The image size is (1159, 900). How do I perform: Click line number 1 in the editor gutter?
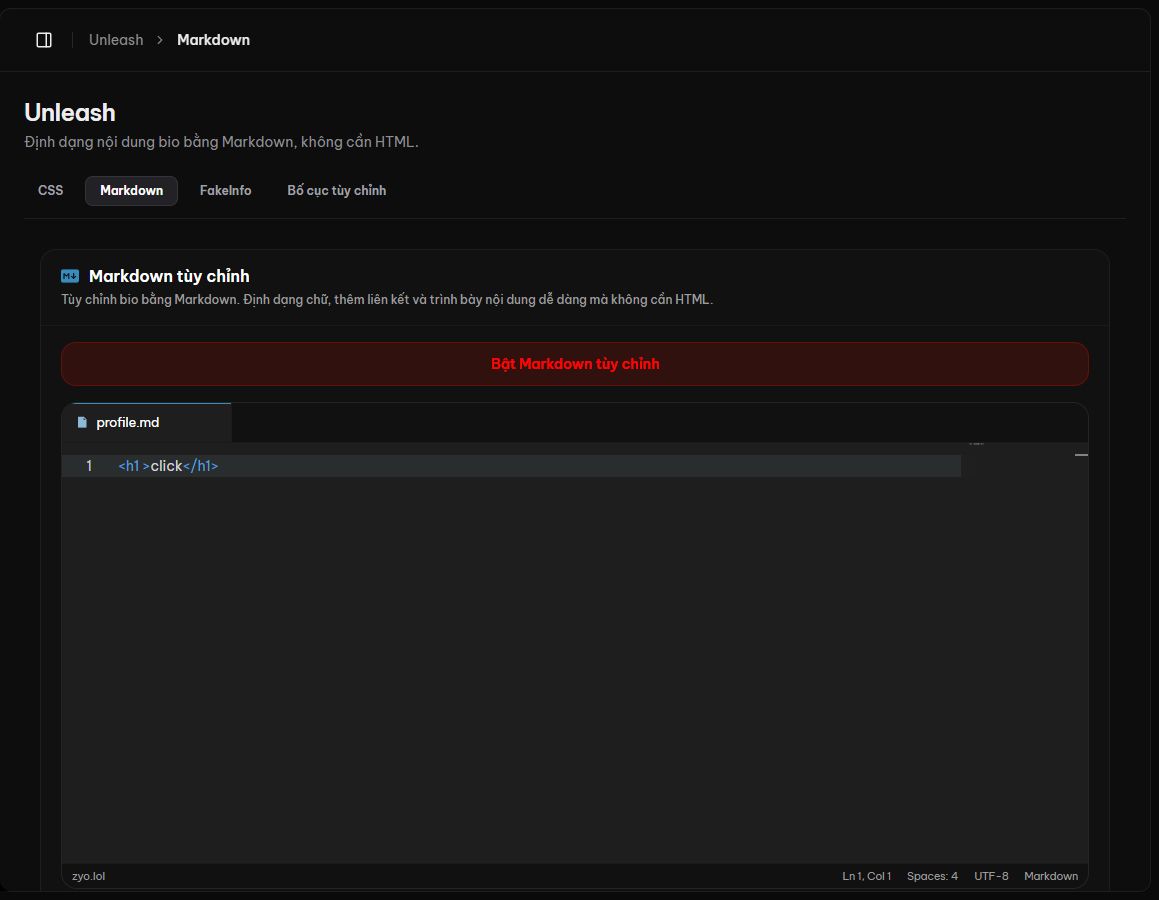pos(89,466)
